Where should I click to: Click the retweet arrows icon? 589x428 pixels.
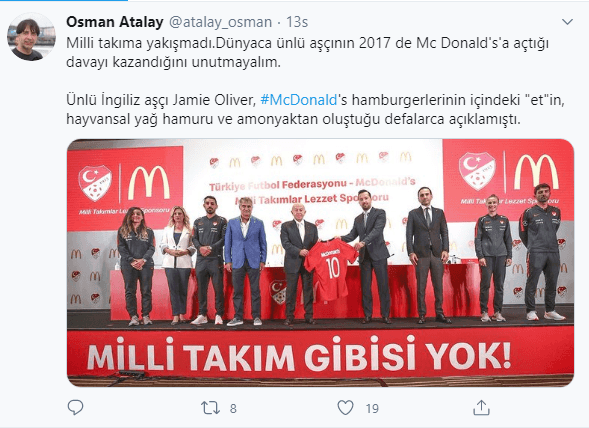210,408
